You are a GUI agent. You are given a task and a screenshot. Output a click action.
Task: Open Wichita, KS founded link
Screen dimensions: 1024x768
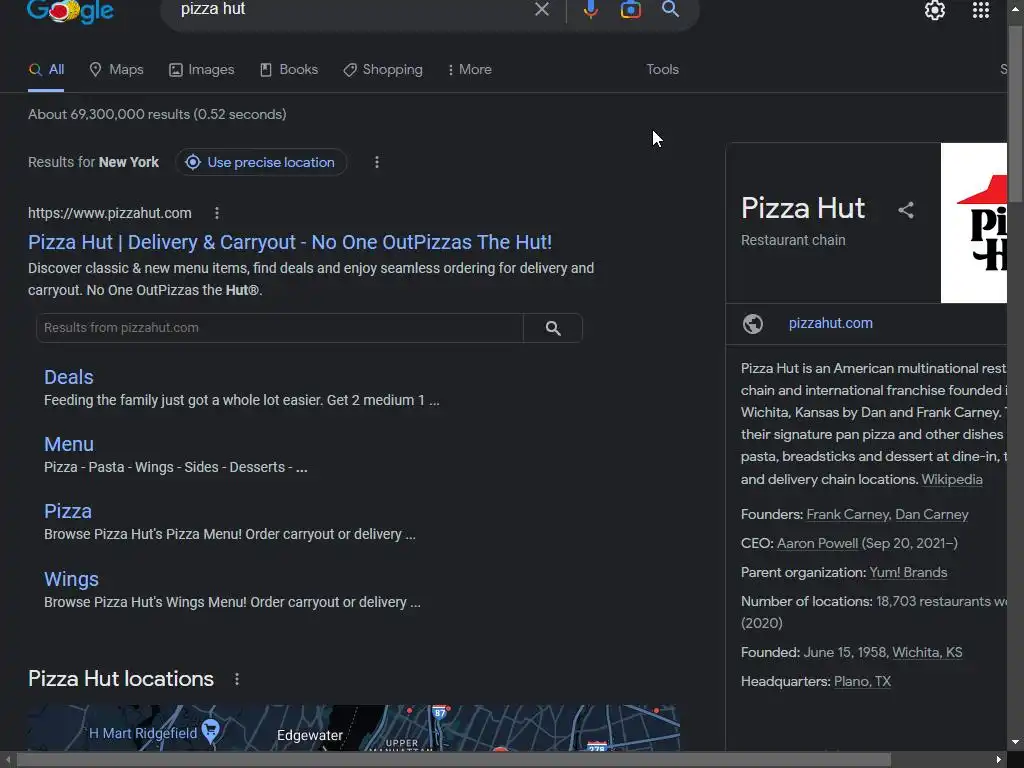click(x=927, y=652)
